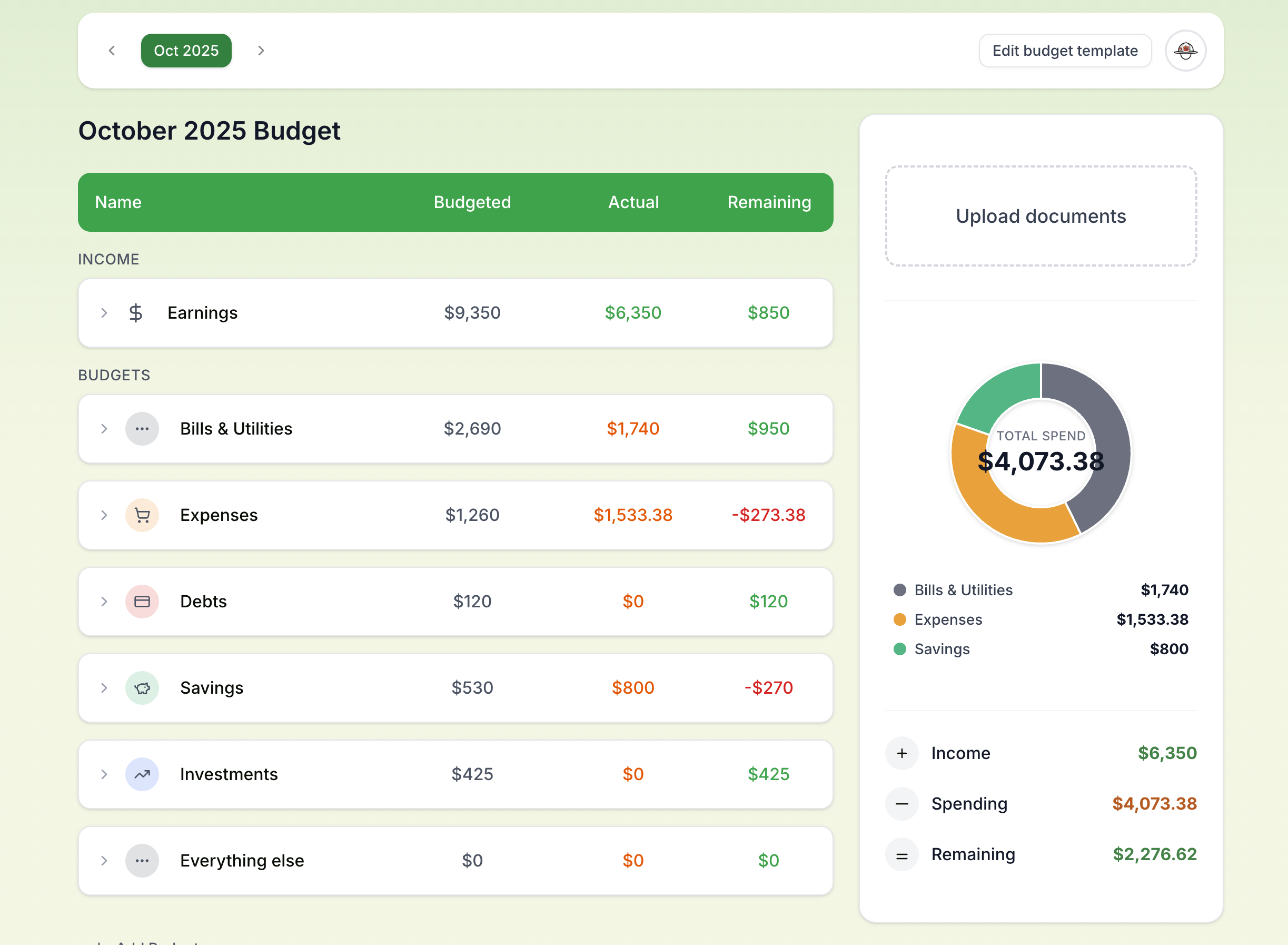Expand the Debts budget row
1288x945 pixels.
pyautogui.click(x=104, y=602)
